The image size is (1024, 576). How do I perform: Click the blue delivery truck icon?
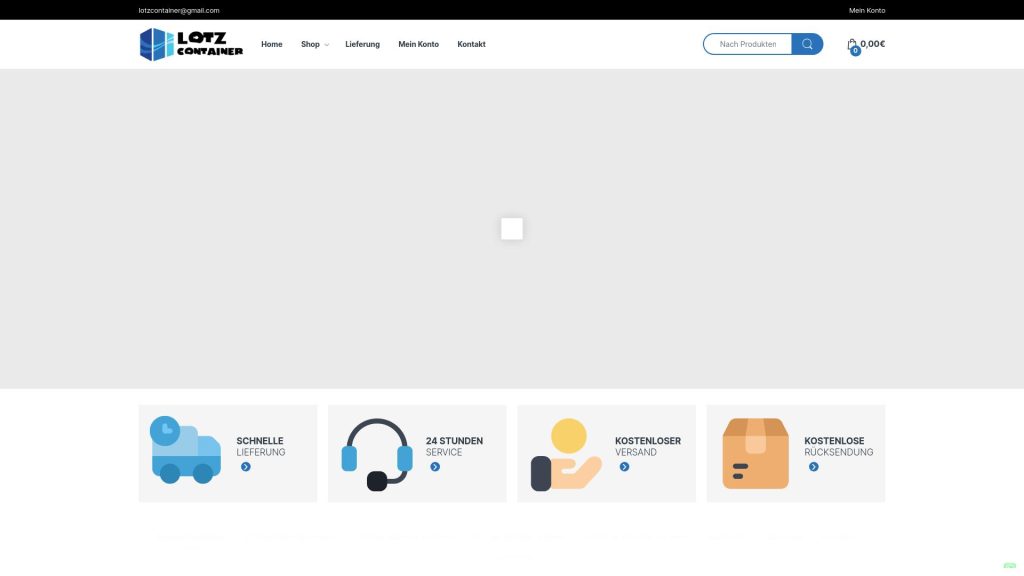[x=185, y=450]
